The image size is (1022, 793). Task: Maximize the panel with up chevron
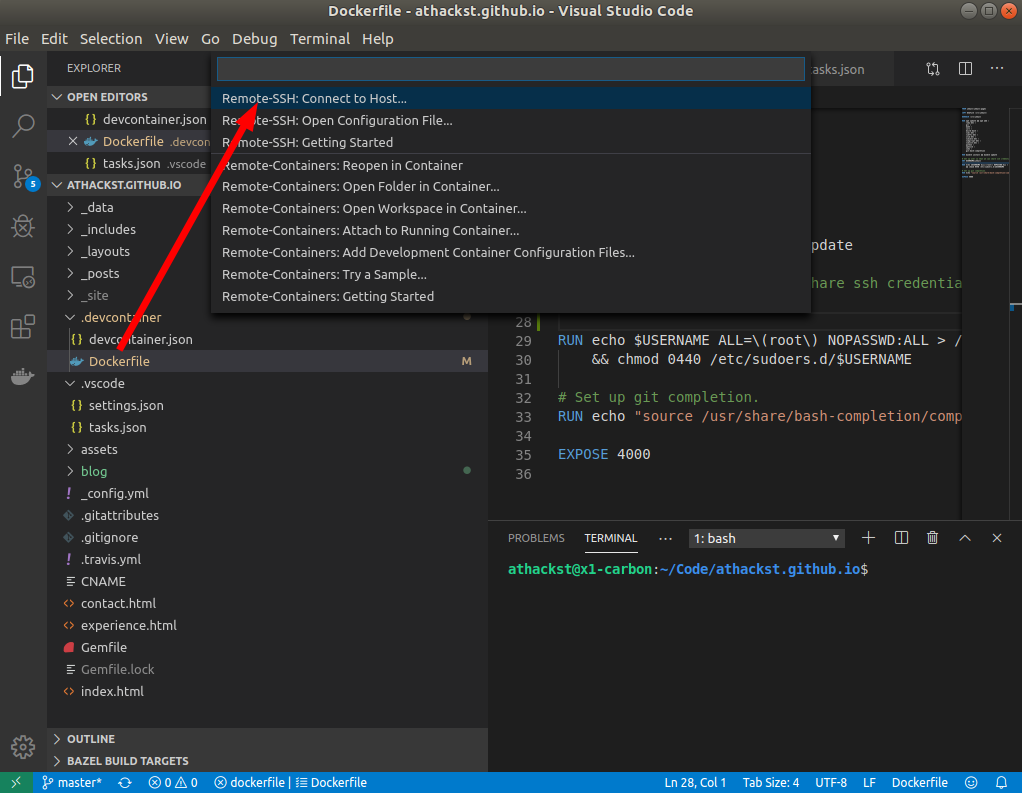[965, 538]
